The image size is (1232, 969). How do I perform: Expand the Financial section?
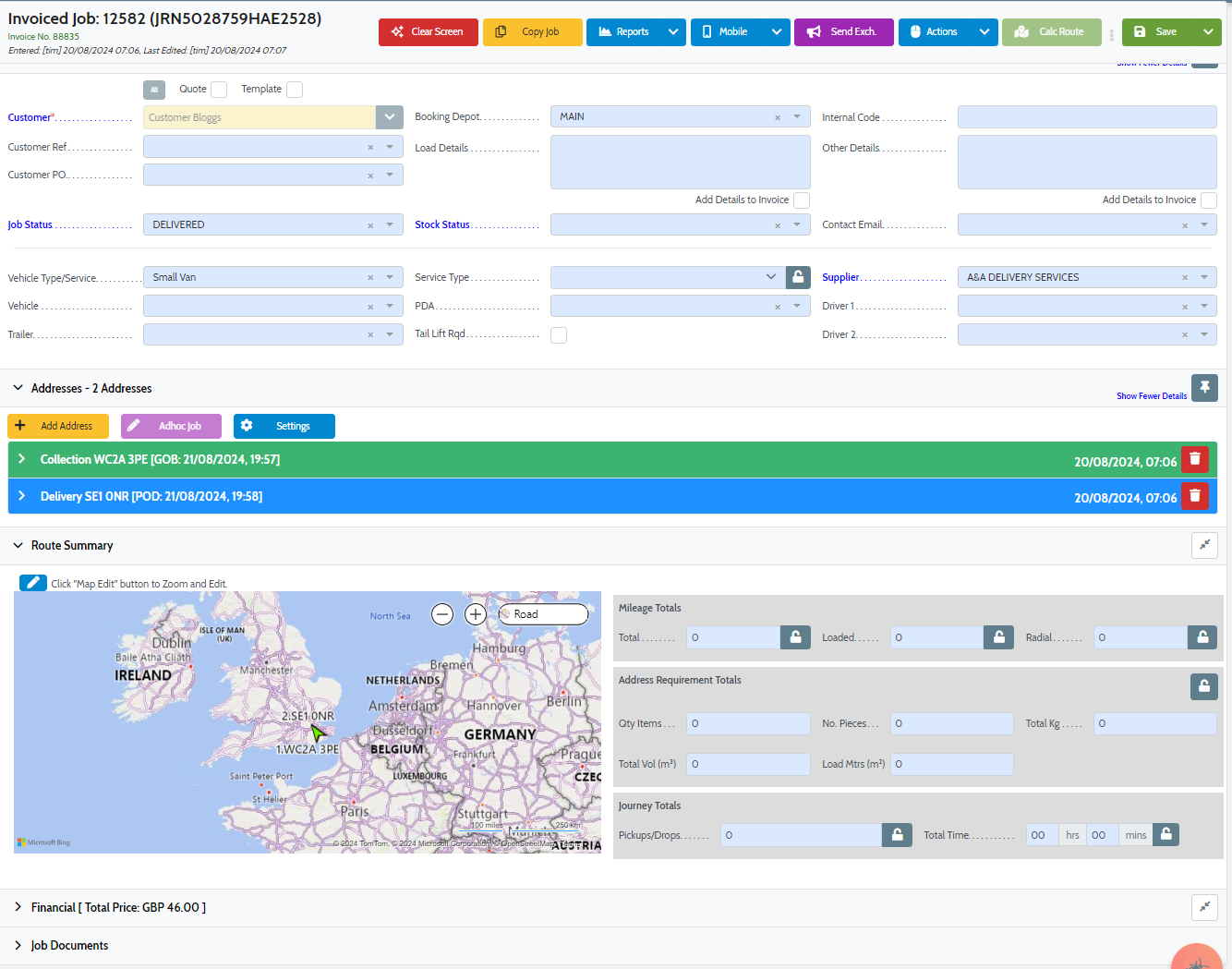point(18,907)
